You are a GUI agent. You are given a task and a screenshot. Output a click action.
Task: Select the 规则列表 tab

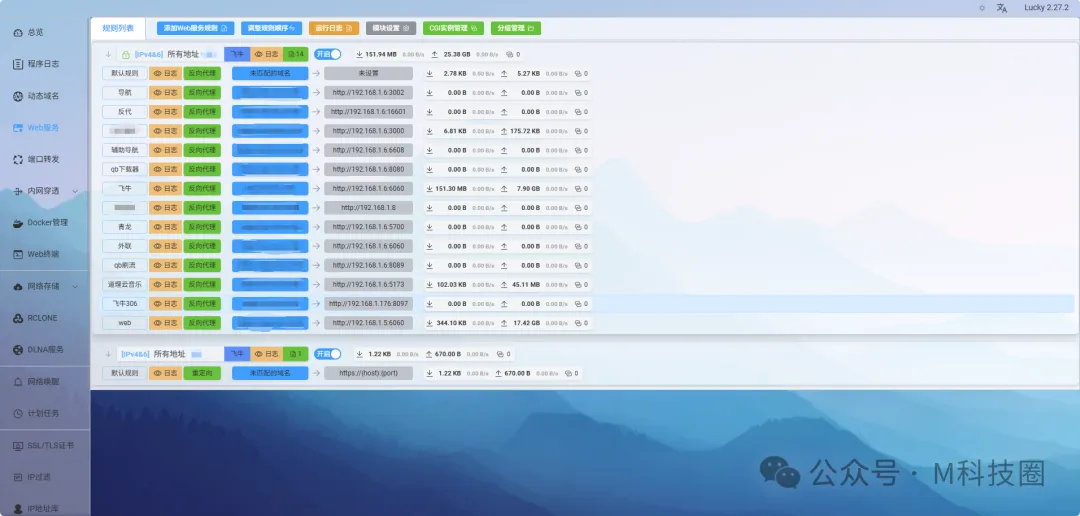(117, 28)
